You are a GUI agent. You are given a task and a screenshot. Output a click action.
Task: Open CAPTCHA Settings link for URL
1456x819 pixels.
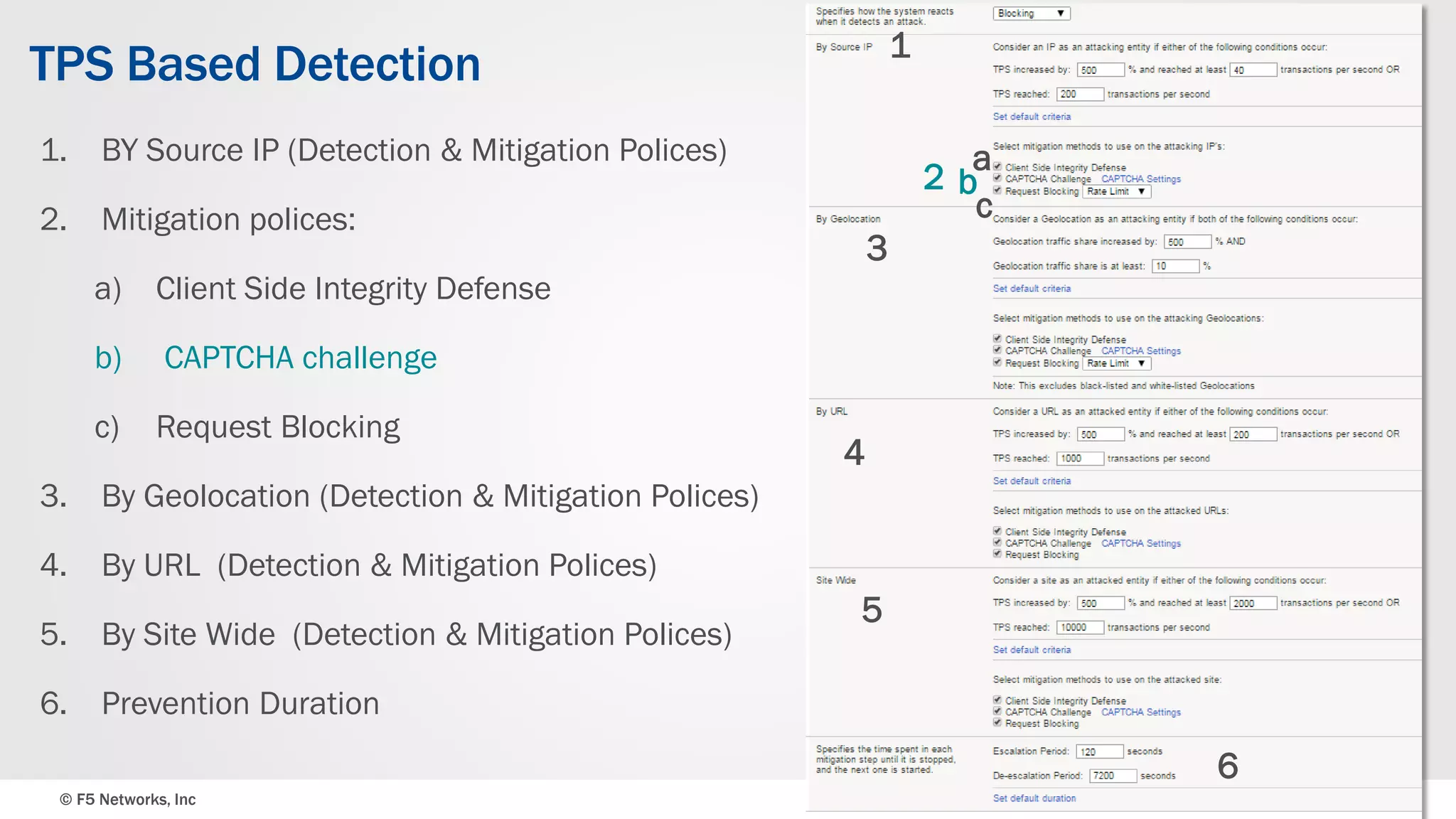click(1141, 544)
